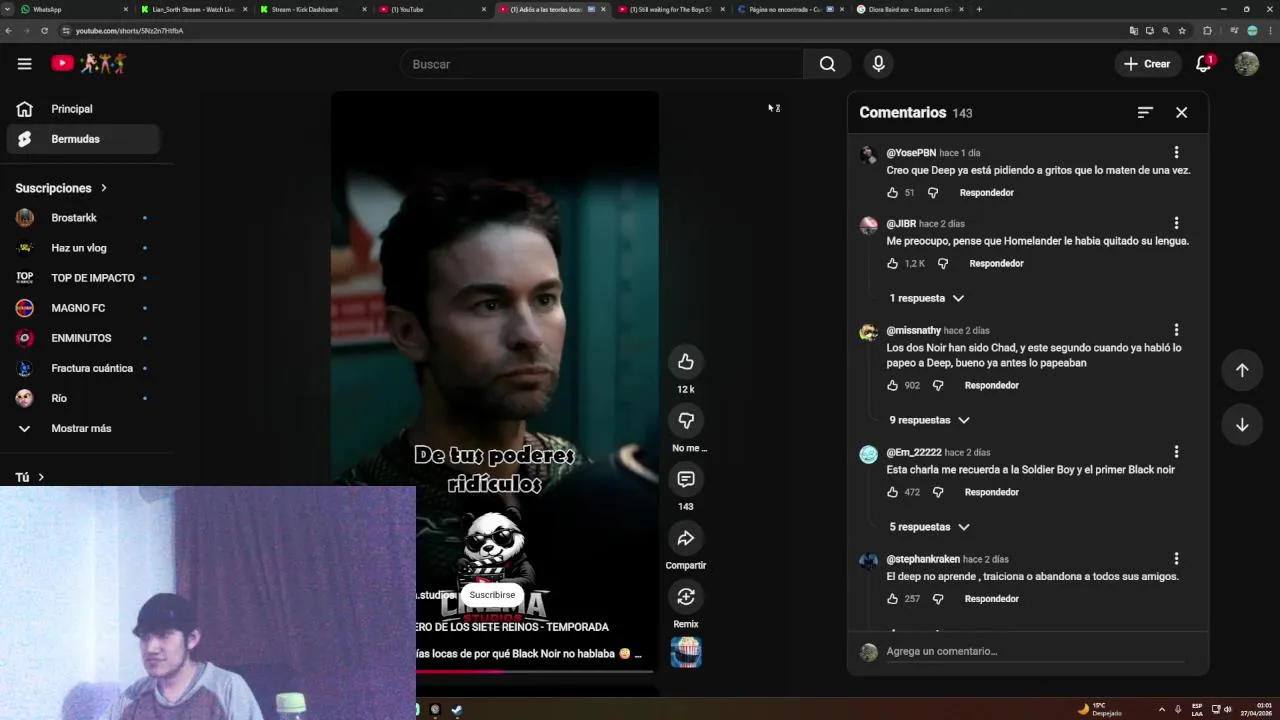Go to the YouTube logo home
The height and width of the screenshot is (720, 1280).
coord(88,63)
